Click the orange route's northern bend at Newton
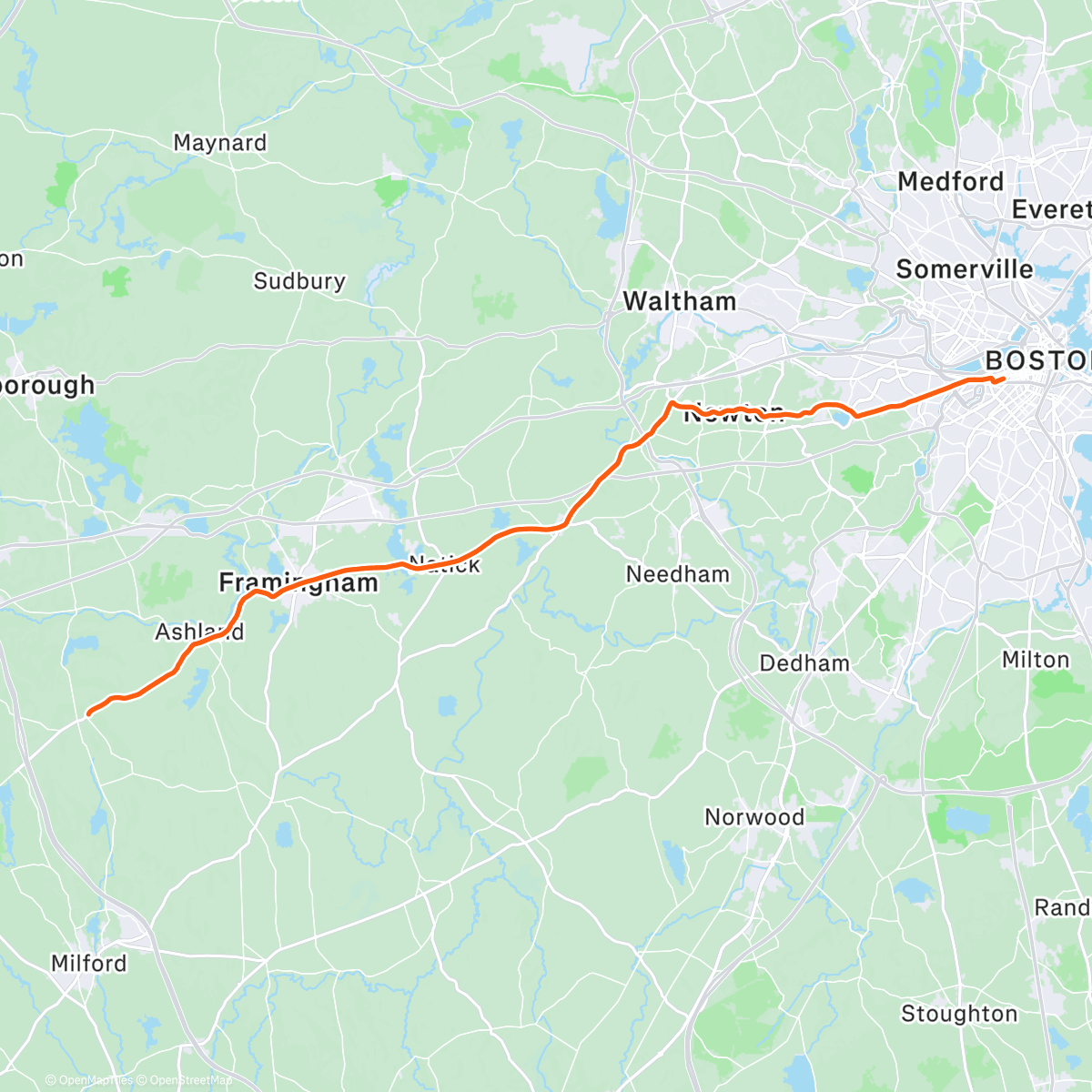This screenshot has width=1092, height=1092. point(672,403)
